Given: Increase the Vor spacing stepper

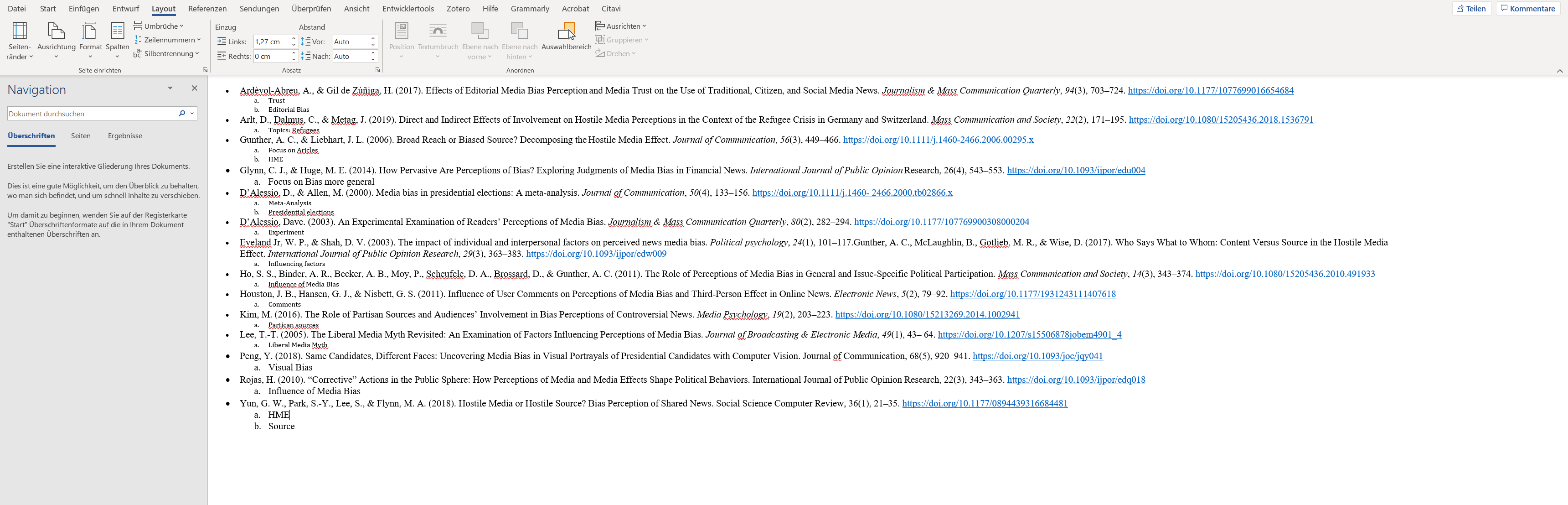Looking at the screenshot, I should click(x=373, y=39).
